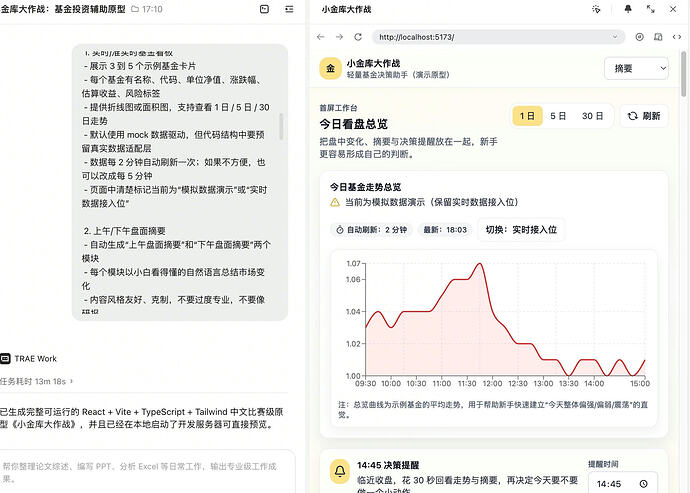Open the panel layout icon in chat header
This screenshot has width=690, height=493.
pyautogui.click(x=264, y=9)
